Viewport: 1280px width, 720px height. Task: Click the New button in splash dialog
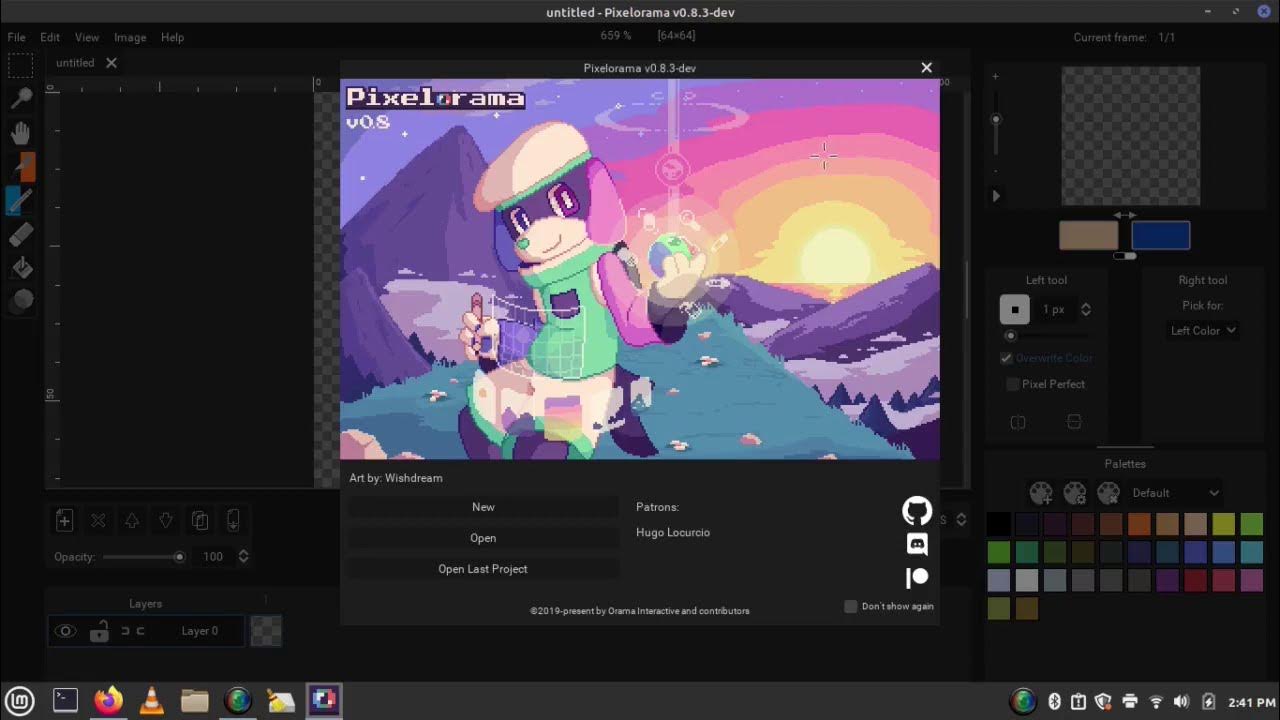click(x=483, y=507)
